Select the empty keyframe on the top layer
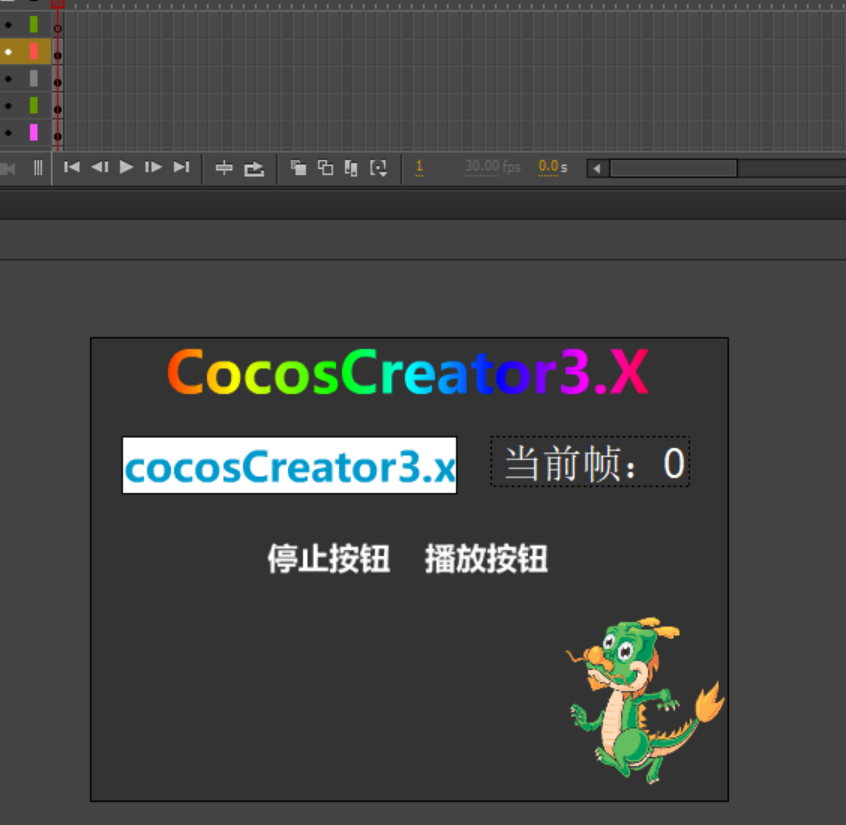Image resolution: width=846 pixels, height=825 pixels. coord(58,26)
